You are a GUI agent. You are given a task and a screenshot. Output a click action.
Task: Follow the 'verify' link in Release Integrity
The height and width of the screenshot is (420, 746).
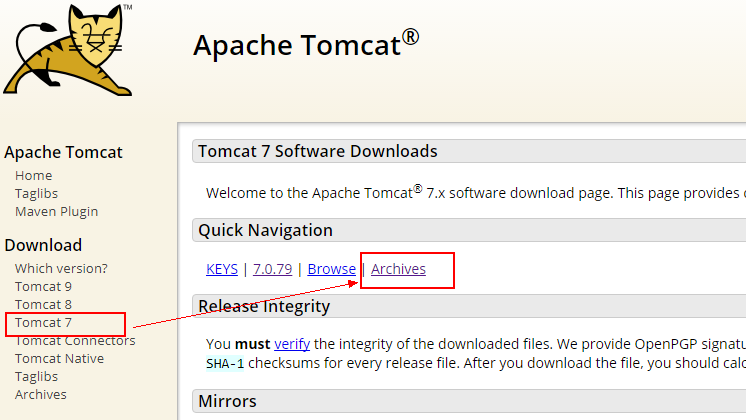click(292, 344)
